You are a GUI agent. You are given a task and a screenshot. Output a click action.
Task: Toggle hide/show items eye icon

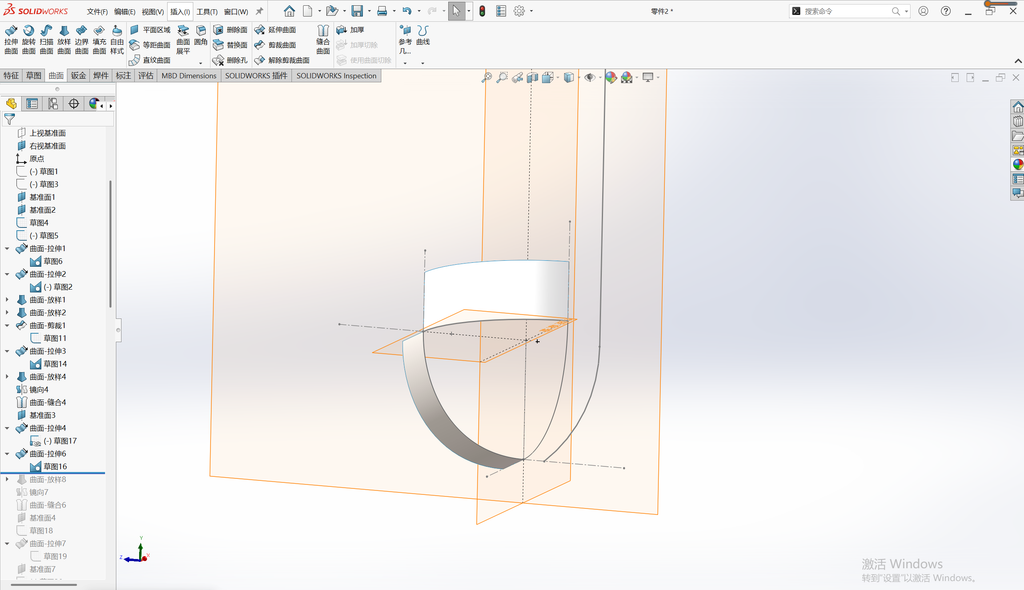(x=589, y=77)
